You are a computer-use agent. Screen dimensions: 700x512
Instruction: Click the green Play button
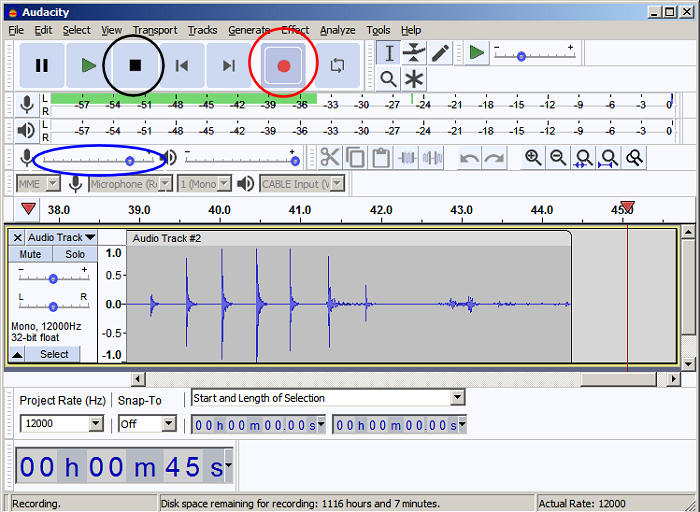tap(88, 66)
